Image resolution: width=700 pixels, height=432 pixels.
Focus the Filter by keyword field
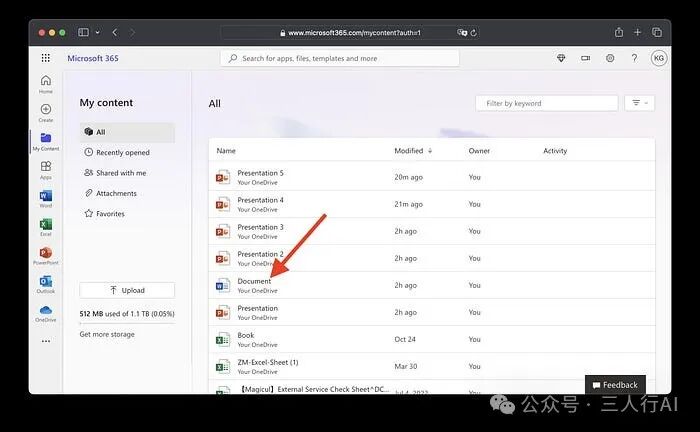tap(547, 103)
